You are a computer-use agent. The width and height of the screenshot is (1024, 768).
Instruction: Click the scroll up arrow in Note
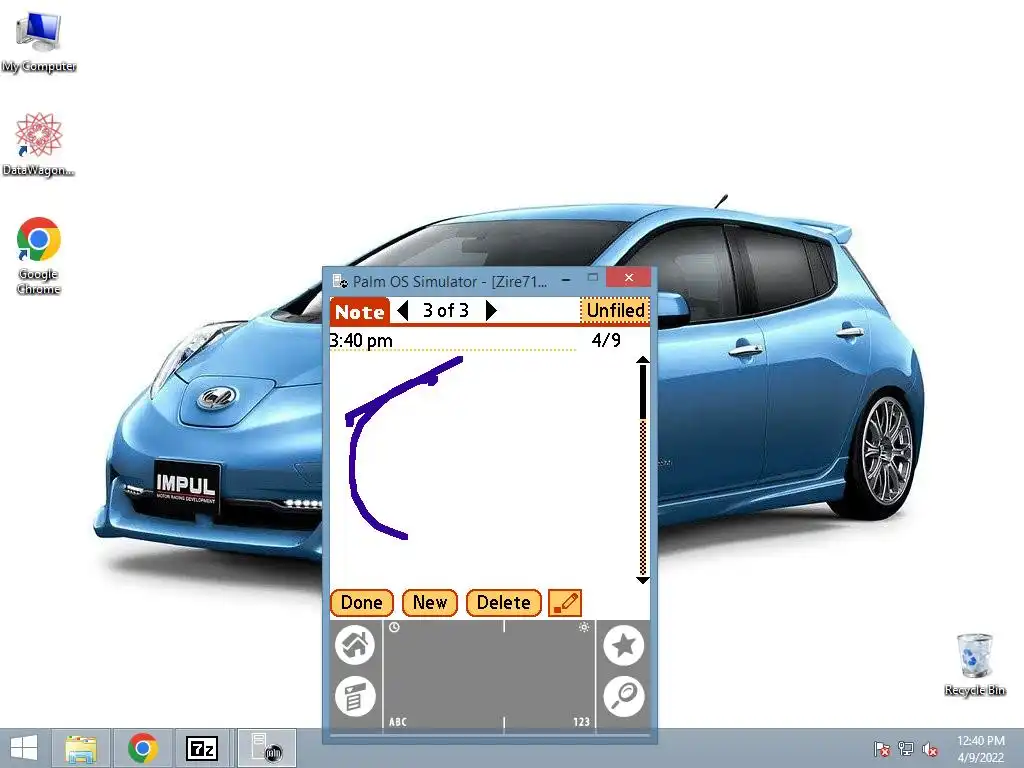[x=643, y=360]
